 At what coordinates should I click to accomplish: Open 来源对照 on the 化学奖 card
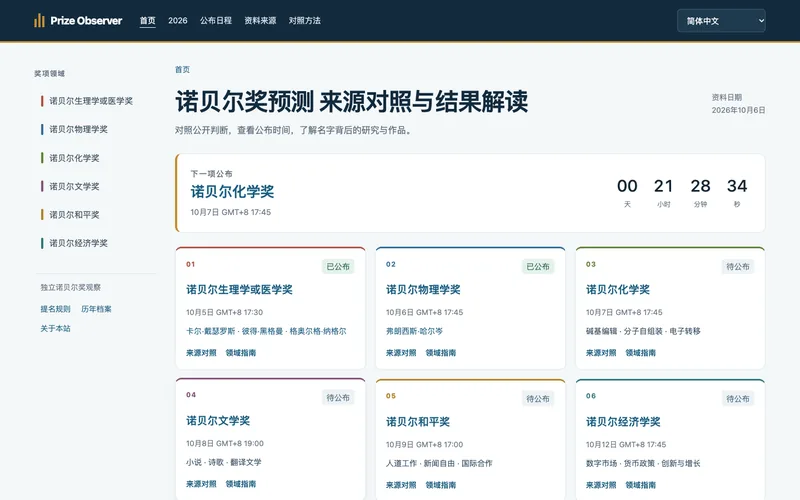601,353
